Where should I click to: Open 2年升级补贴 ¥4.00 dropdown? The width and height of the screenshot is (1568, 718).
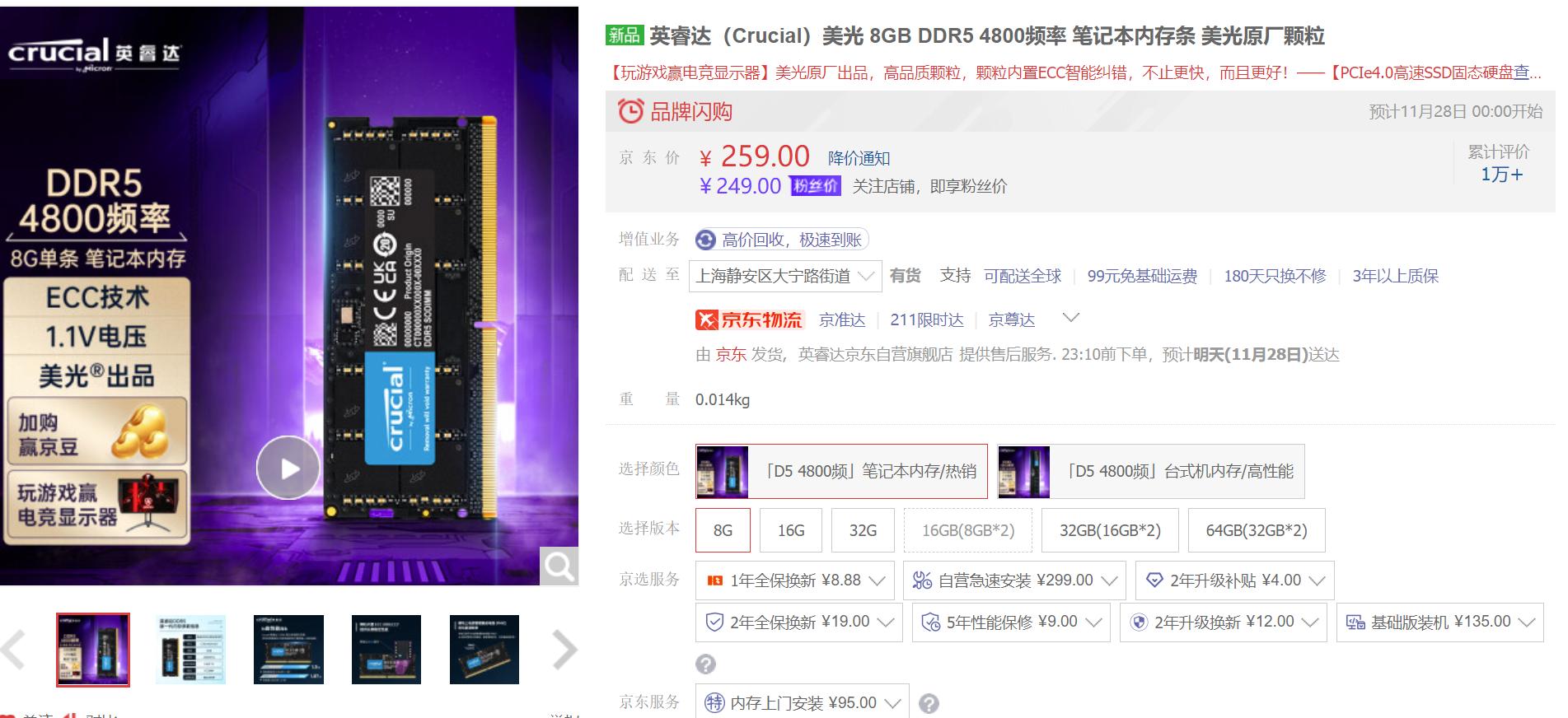pos(1234,580)
